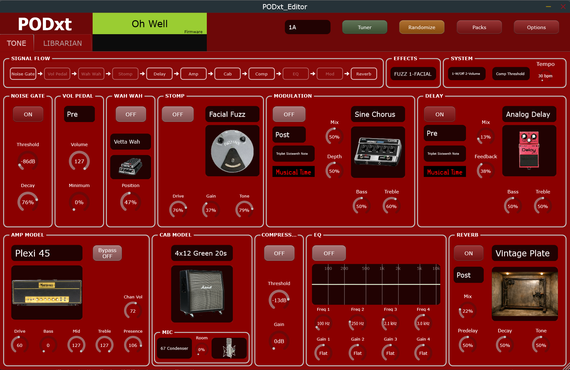Image resolution: width=570 pixels, height=370 pixels.
Task: Click the PODxt logo
Action: click(x=45, y=24)
